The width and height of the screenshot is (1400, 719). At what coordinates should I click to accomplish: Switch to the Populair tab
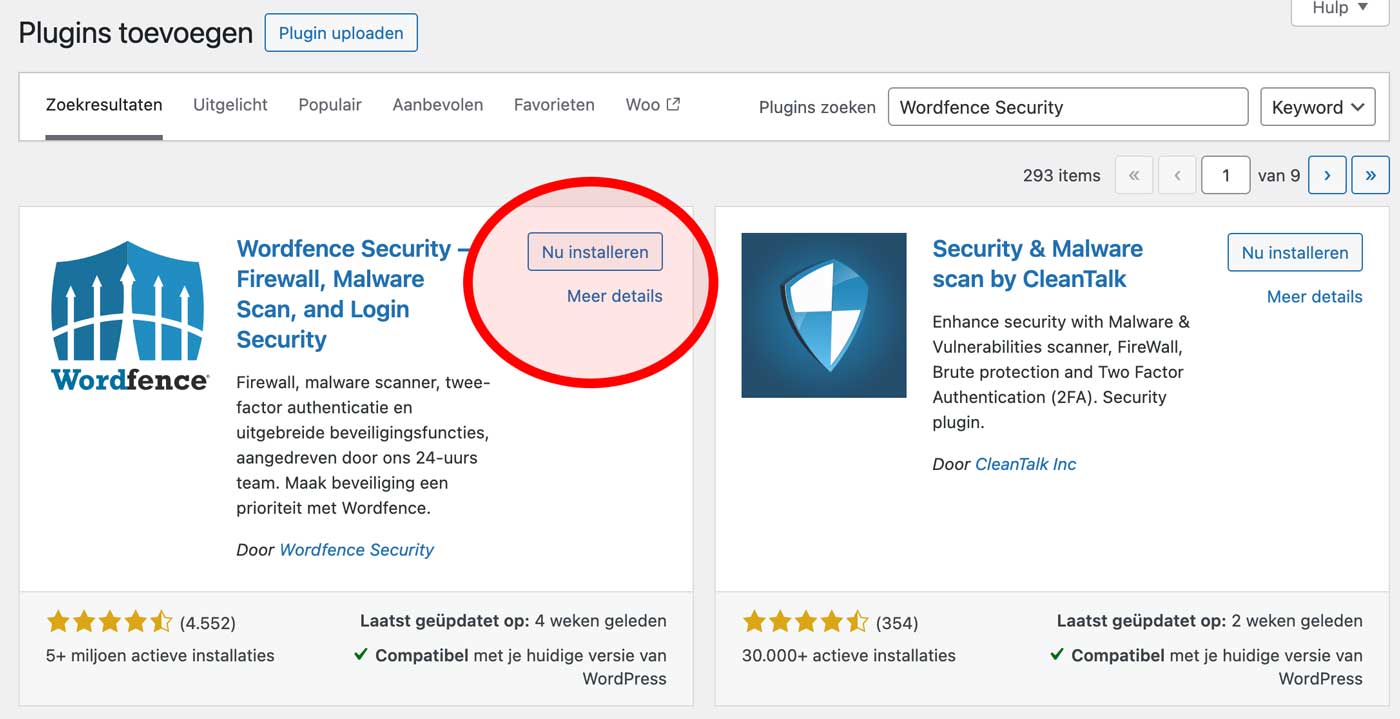click(330, 105)
